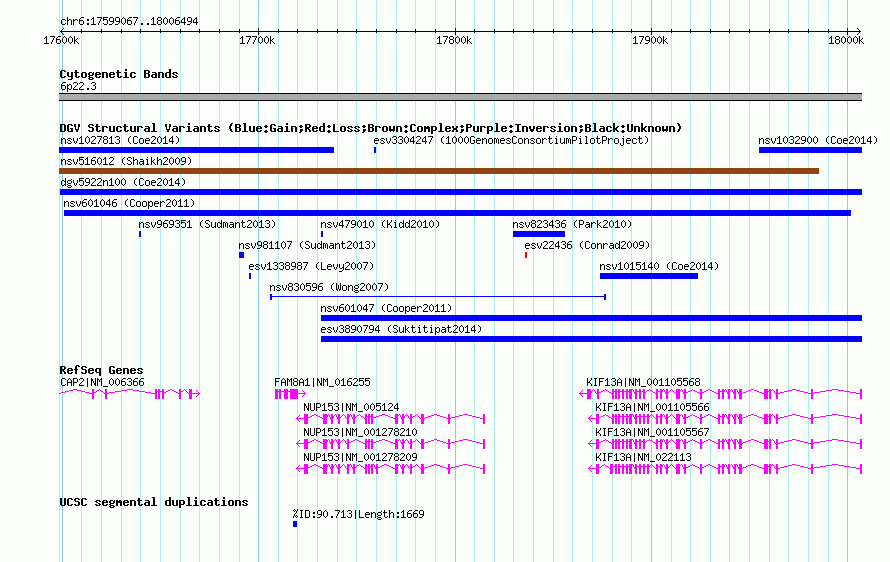
Task: Click the DGV Structural Variants track title
Action: click(x=370, y=128)
